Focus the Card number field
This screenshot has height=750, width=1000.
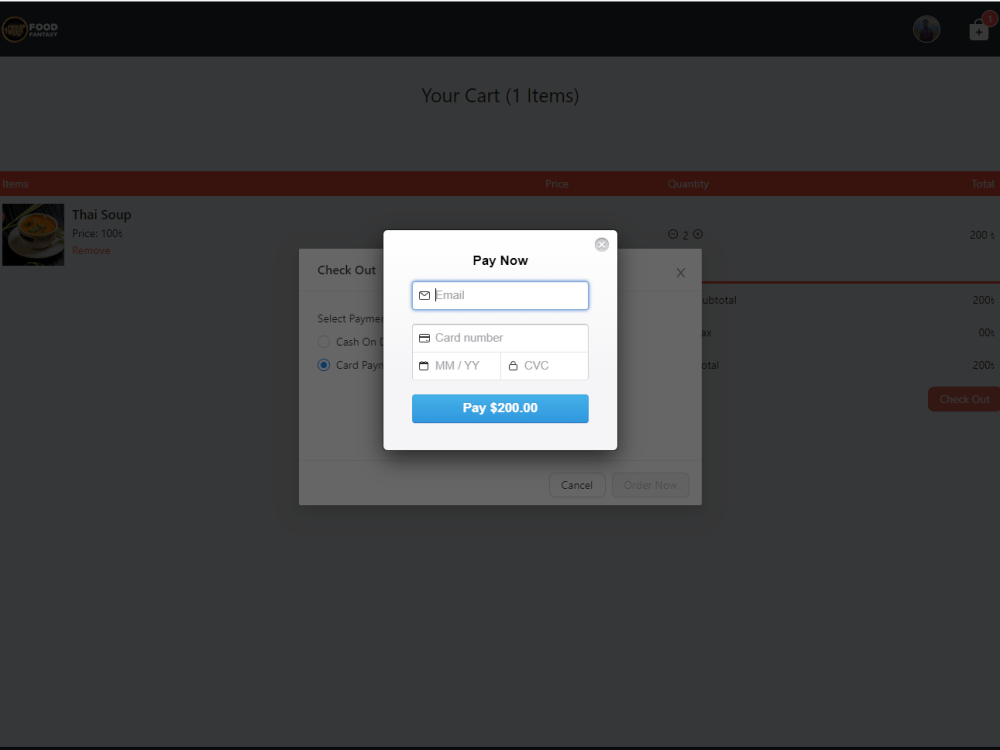point(500,338)
